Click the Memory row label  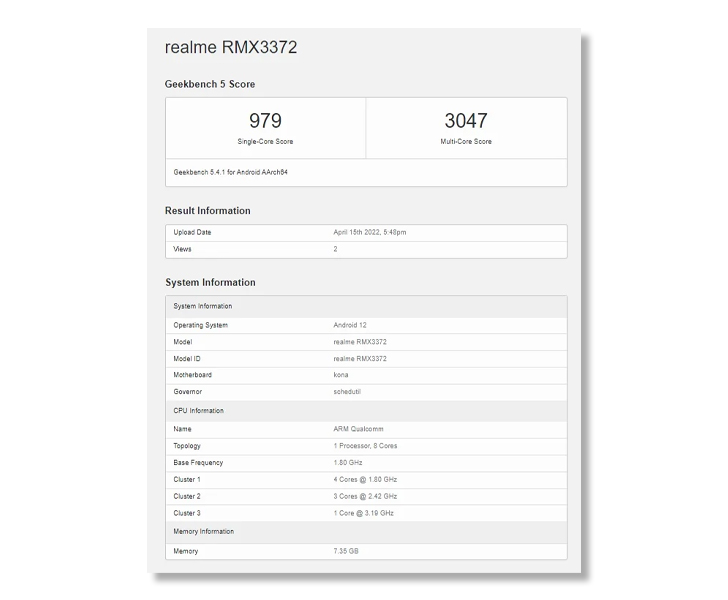(185, 551)
